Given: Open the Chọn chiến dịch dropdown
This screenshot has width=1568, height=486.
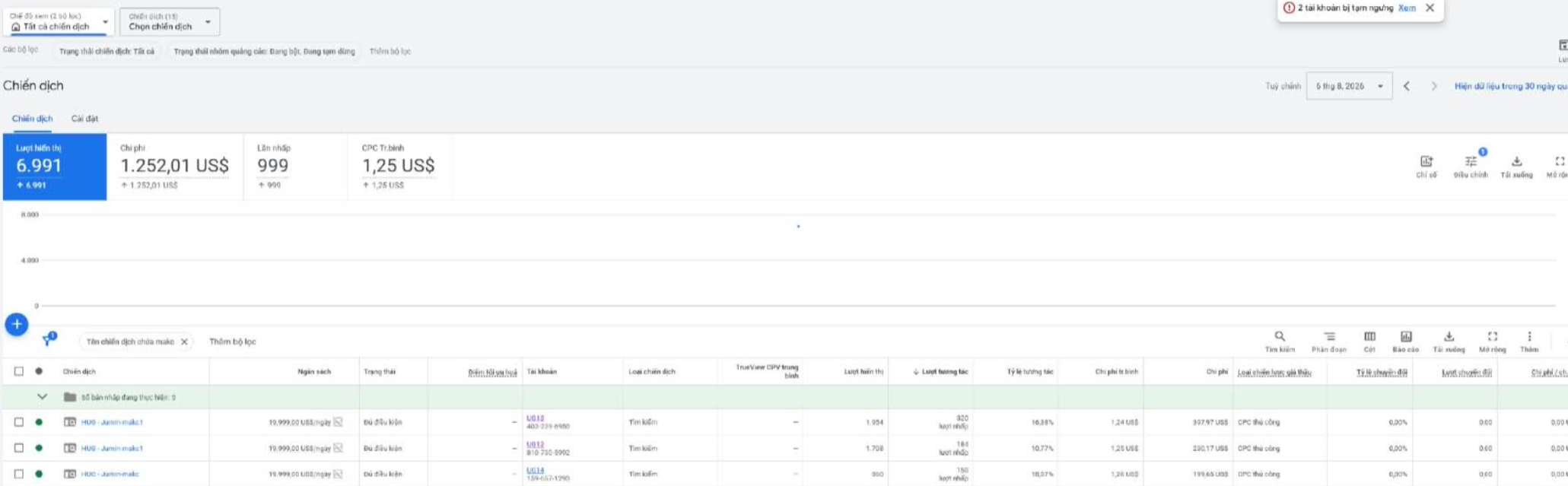Looking at the screenshot, I should point(170,21).
